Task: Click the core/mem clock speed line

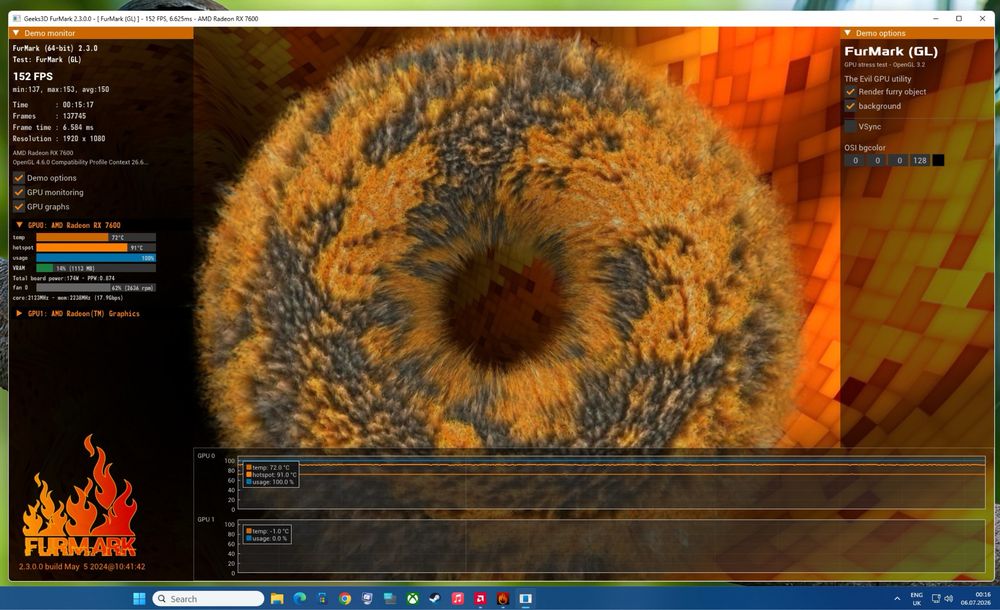Action: [68, 297]
